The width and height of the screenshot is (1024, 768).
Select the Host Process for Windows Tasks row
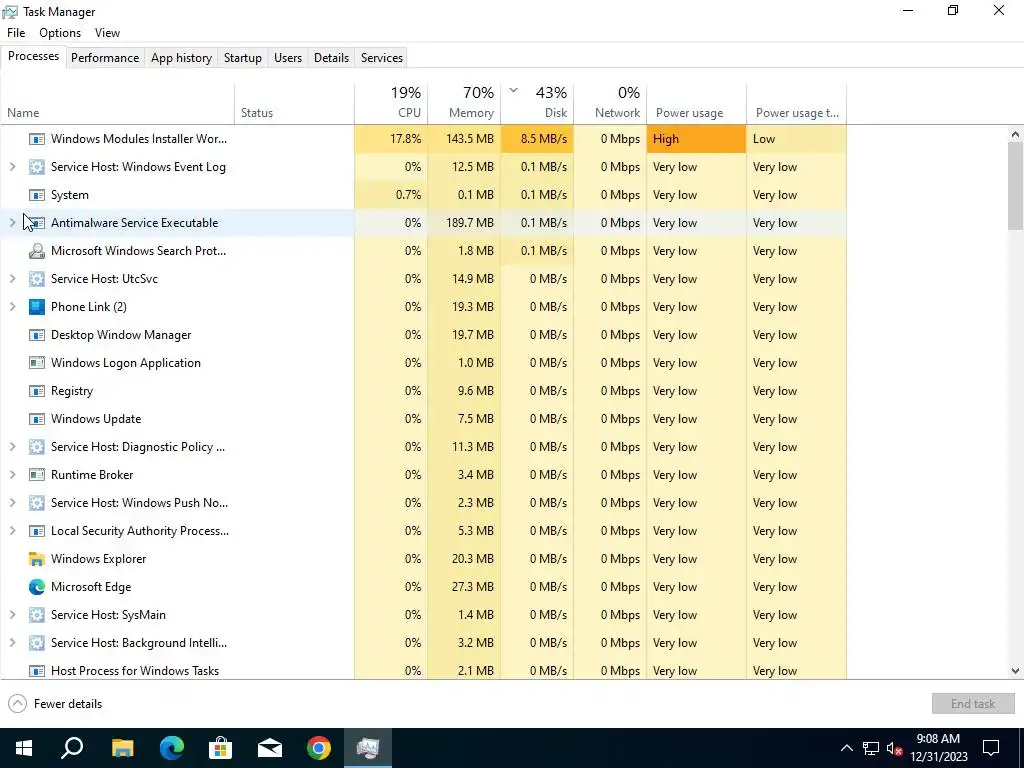[424, 671]
